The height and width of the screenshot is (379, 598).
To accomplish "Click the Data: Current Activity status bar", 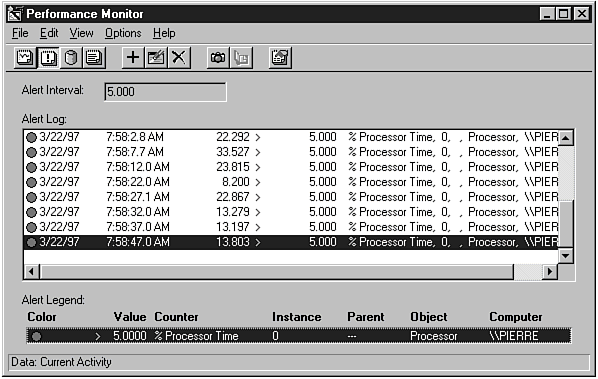I will click(299, 362).
